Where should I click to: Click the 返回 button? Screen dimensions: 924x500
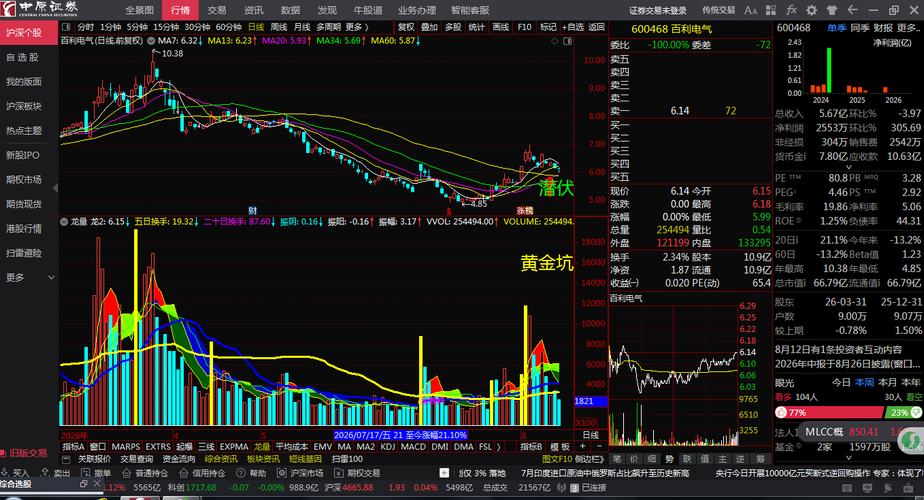click(596, 27)
